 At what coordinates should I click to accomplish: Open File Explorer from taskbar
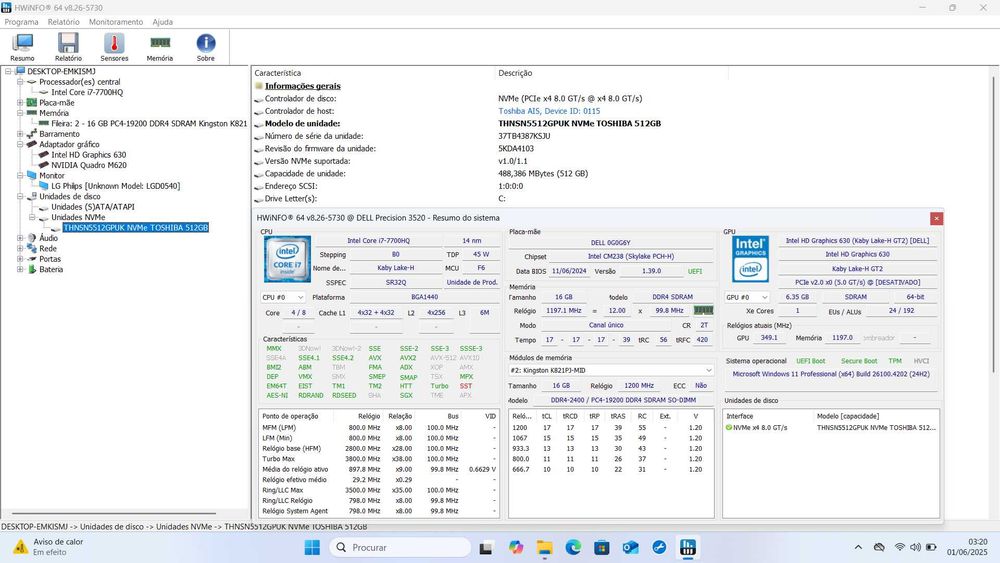(544, 547)
